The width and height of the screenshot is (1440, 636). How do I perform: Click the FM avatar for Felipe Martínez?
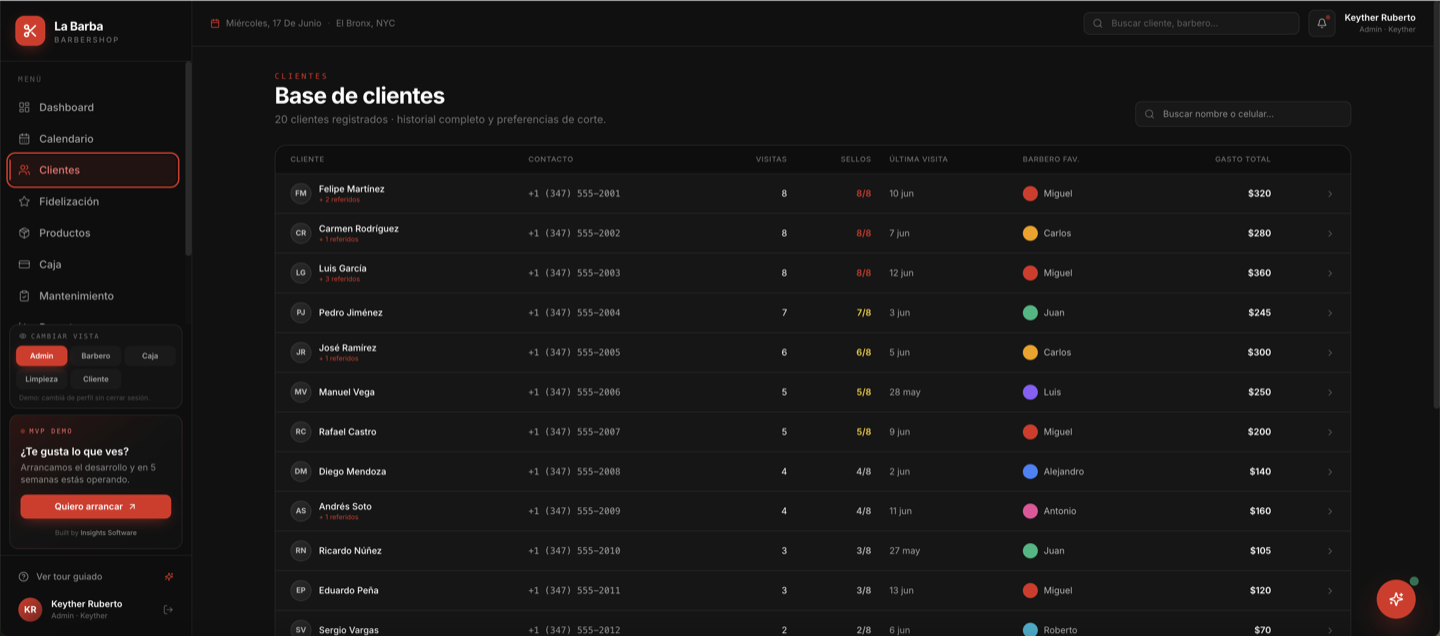pyautogui.click(x=301, y=193)
